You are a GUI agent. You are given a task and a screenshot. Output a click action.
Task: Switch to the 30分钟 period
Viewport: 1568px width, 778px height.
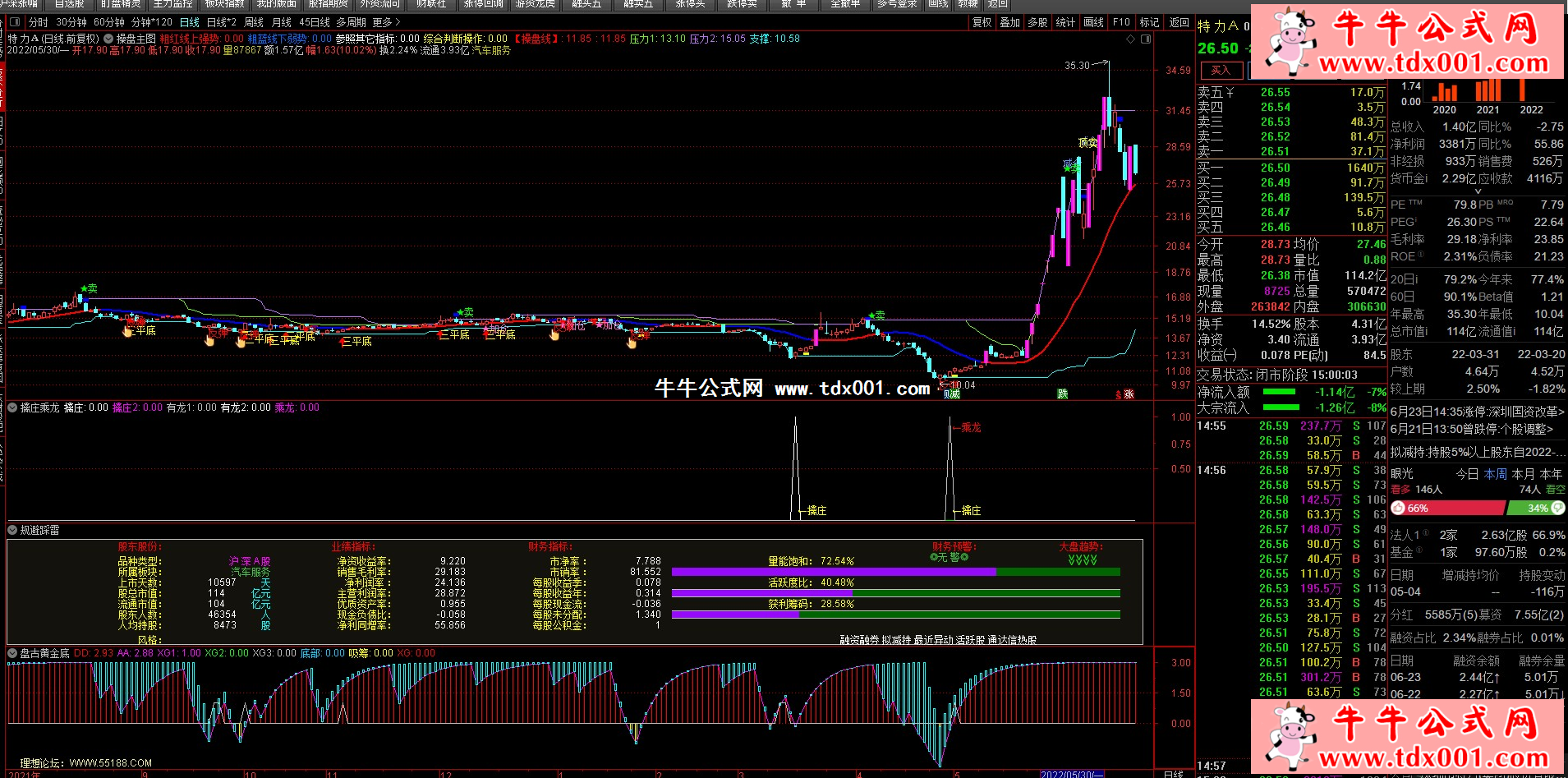(x=71, y=22)
